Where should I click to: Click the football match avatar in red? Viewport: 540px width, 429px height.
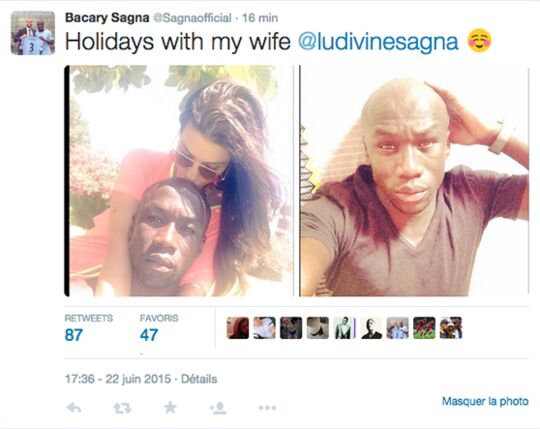tap(424, 328)
